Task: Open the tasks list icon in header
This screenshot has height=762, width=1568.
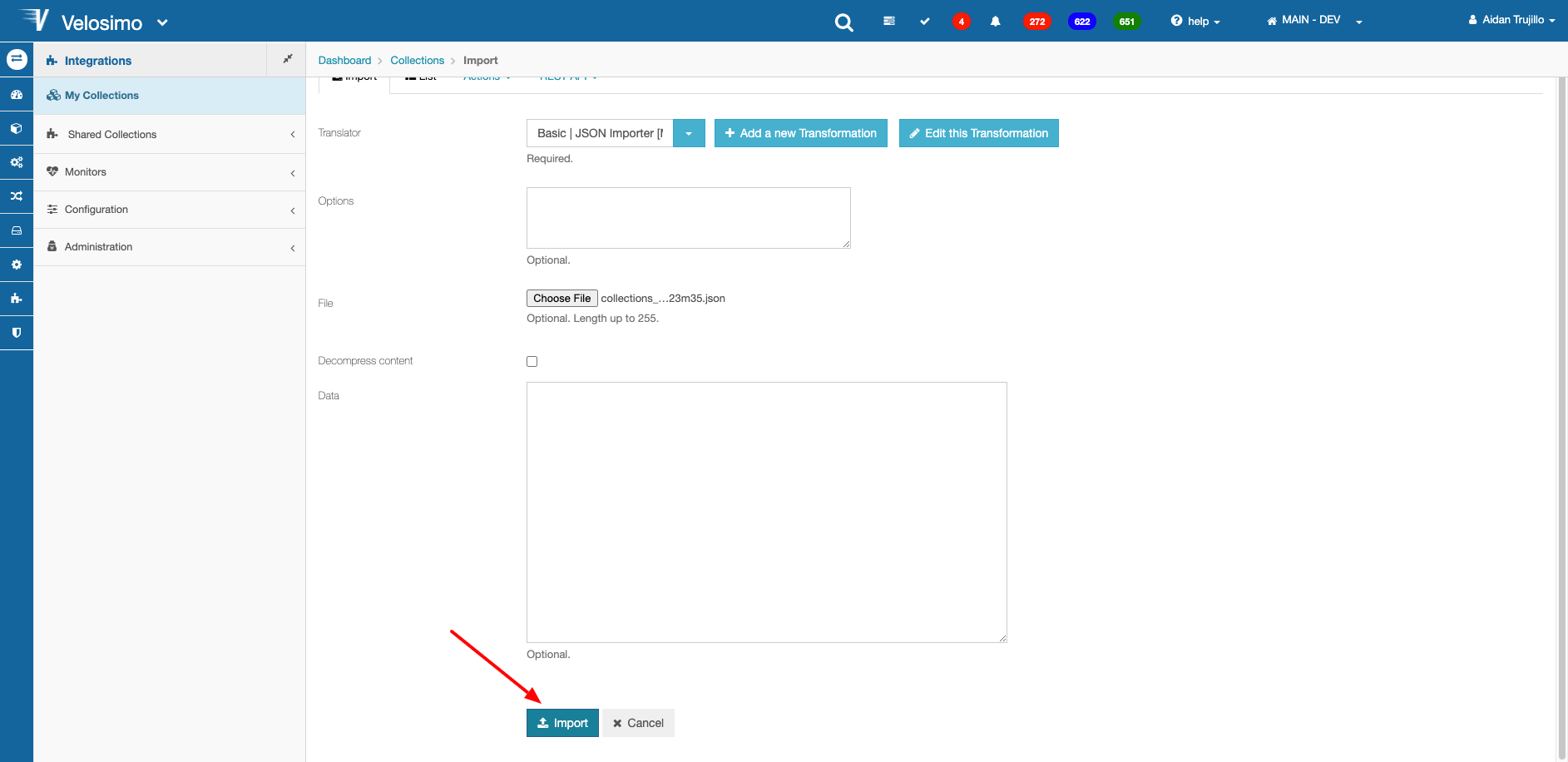Action: click(x=888, y=21)
